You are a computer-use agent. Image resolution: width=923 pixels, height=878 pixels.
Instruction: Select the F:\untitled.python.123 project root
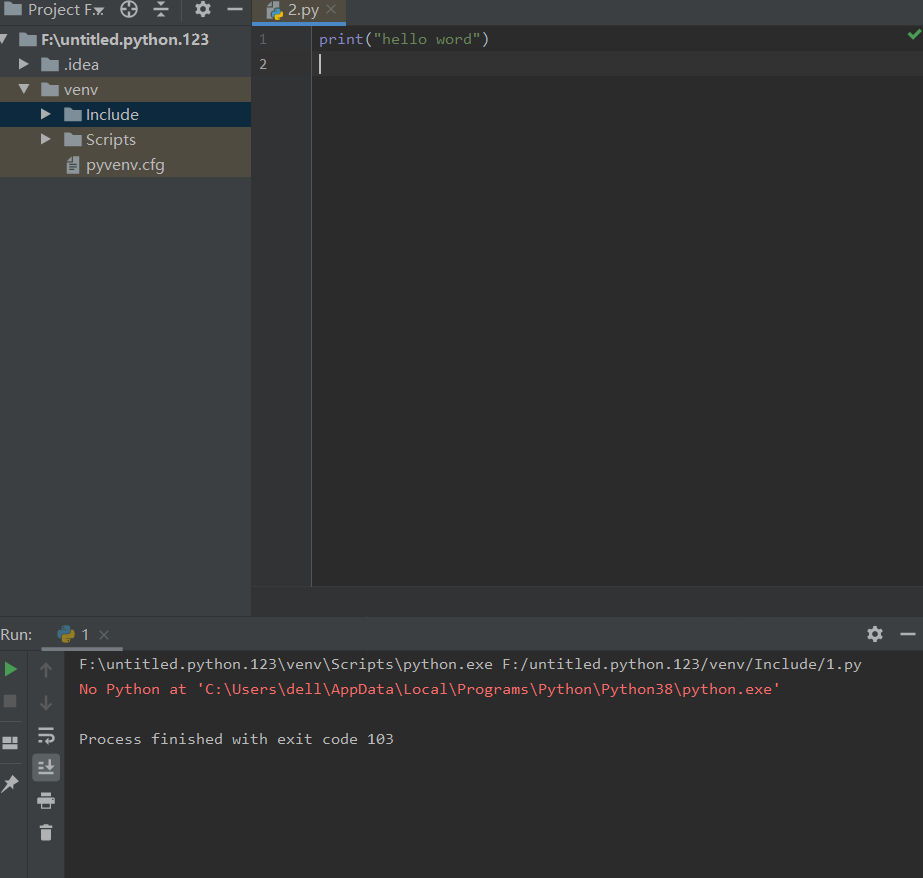click(x=125, y=39)
